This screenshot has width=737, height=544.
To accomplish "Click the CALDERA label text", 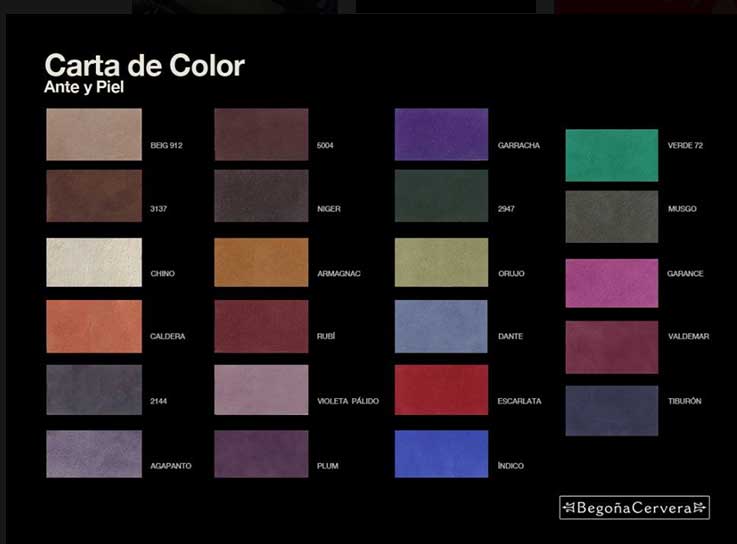I will pos(168,336).
